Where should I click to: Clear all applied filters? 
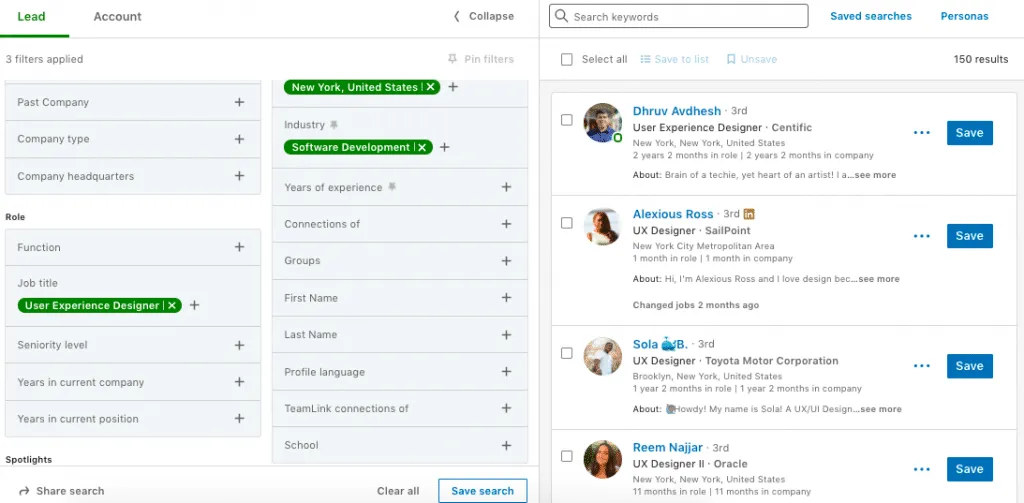(x=398, y=491)
